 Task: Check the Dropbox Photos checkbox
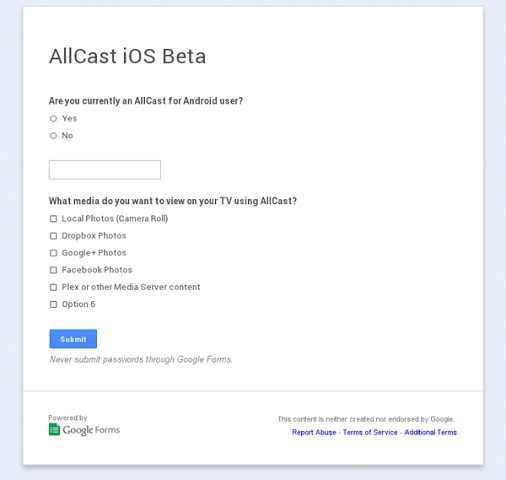[53, 236]
